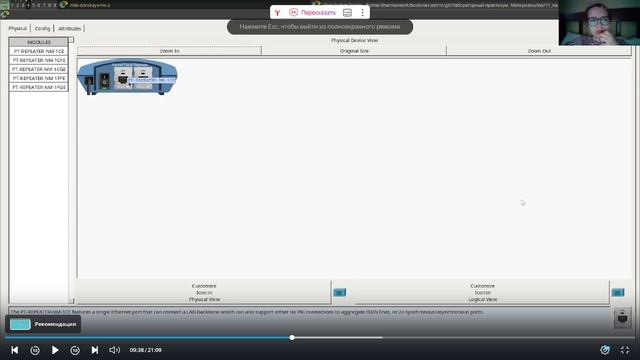Select PT-REPEATER-NM-1FFE module

39,78
